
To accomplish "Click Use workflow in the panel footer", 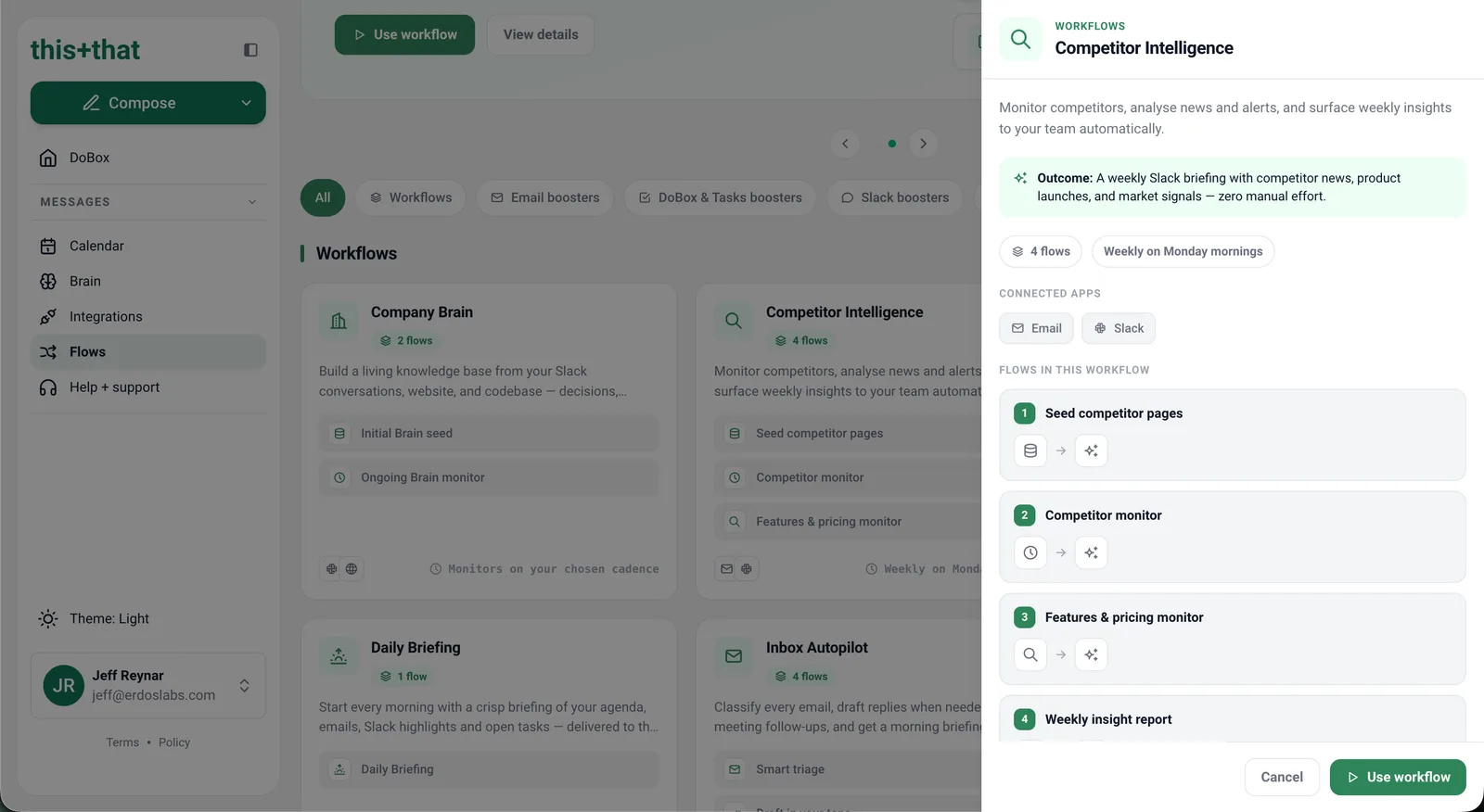I will point(1398,777).
